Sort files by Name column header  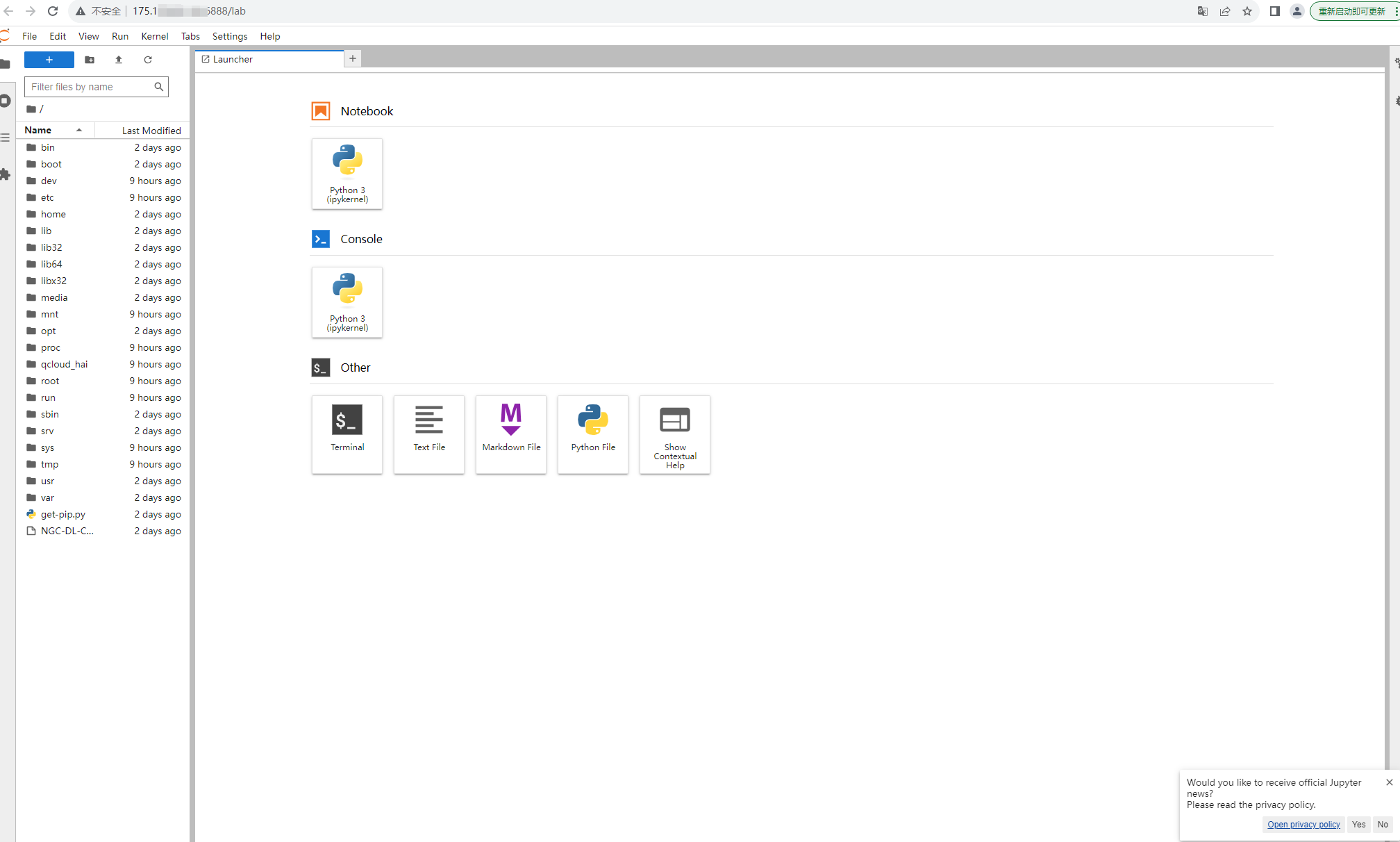click(38, 130)
